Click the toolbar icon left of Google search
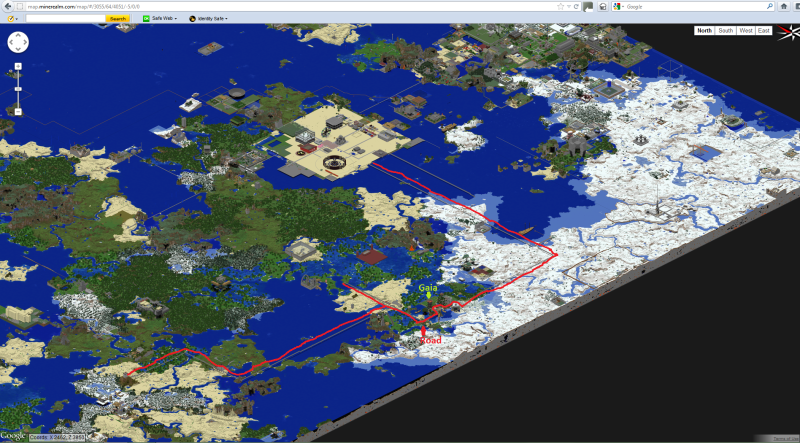Image resolution: width=800 pixels, height=443 pixels. pos(603,7)
